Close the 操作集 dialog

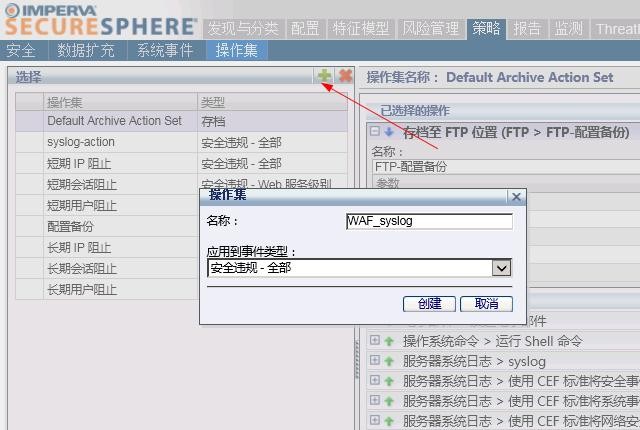pos(516,197)
